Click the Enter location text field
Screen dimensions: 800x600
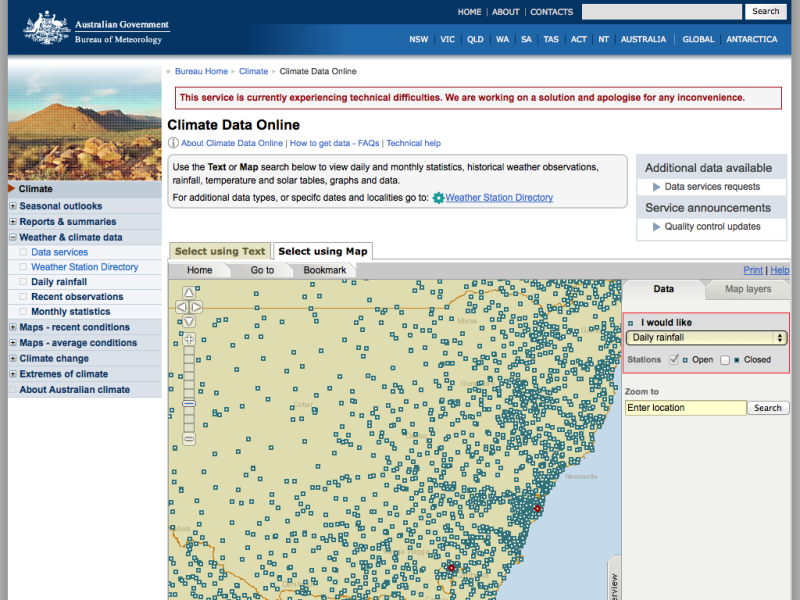tap(685, 408)
